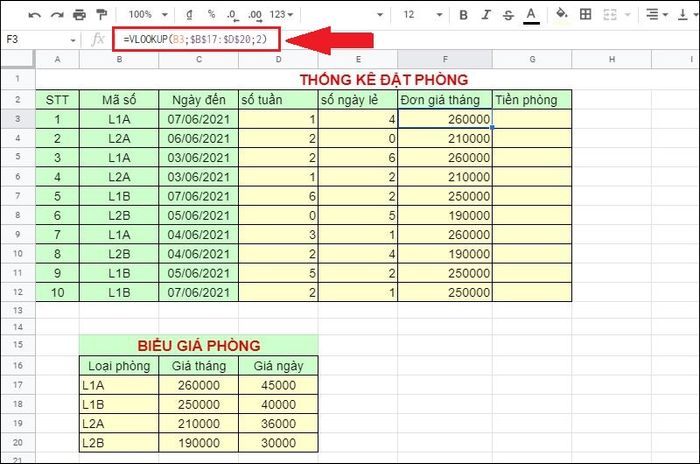
Task: Expand merge cells options arrow
Action: [x=627, y=15]
